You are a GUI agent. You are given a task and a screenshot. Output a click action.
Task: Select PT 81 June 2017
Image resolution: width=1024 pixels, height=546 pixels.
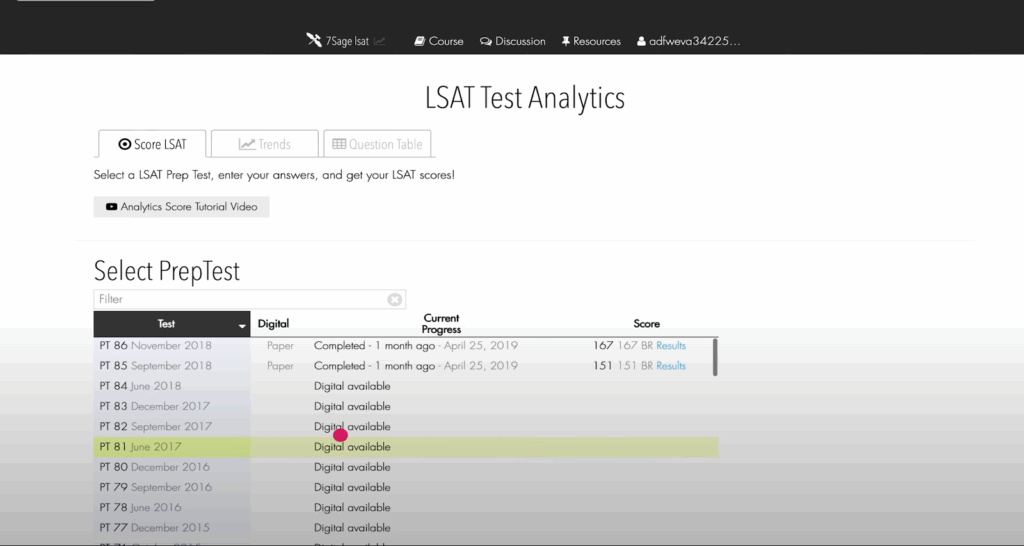(140, 447)
